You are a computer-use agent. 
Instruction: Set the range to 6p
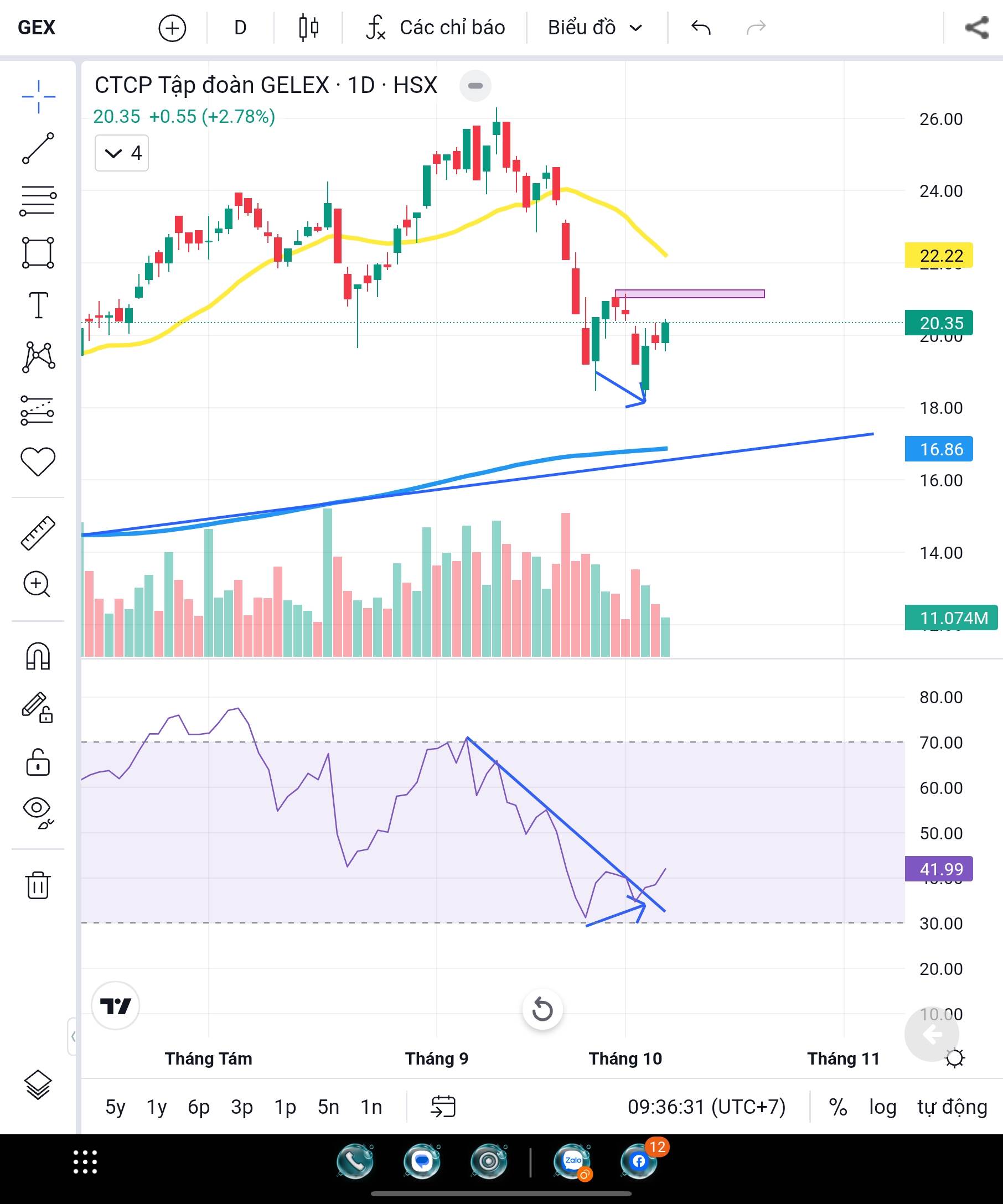click(199, 1107)
